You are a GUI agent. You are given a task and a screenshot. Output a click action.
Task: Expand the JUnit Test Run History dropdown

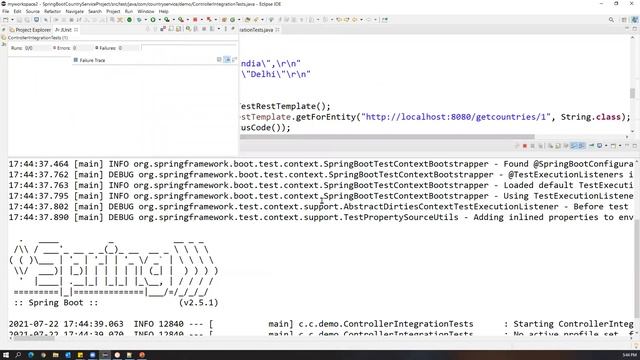pyautogui.click(x=218, y=29)
